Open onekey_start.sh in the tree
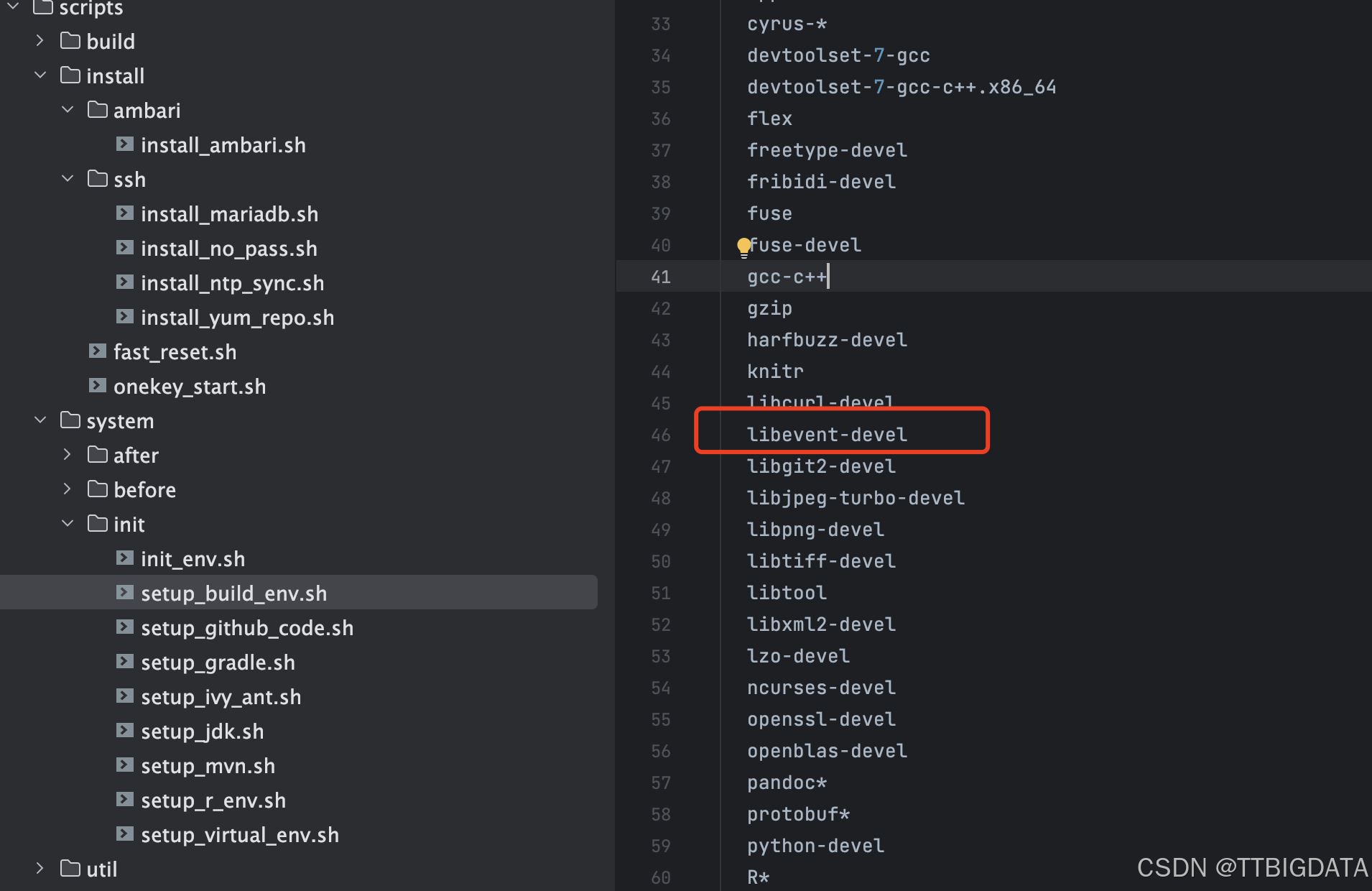Viewport: 1372px width, 891px height. pos(190,387)
